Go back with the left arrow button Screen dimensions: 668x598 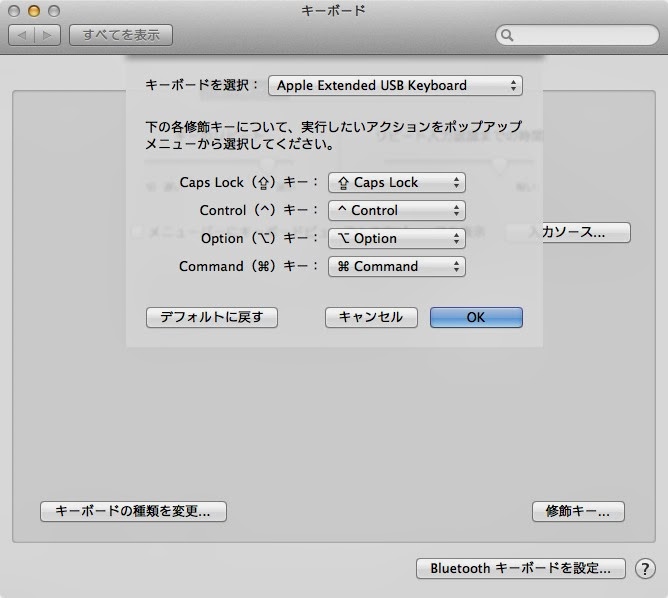coord(21,35)
